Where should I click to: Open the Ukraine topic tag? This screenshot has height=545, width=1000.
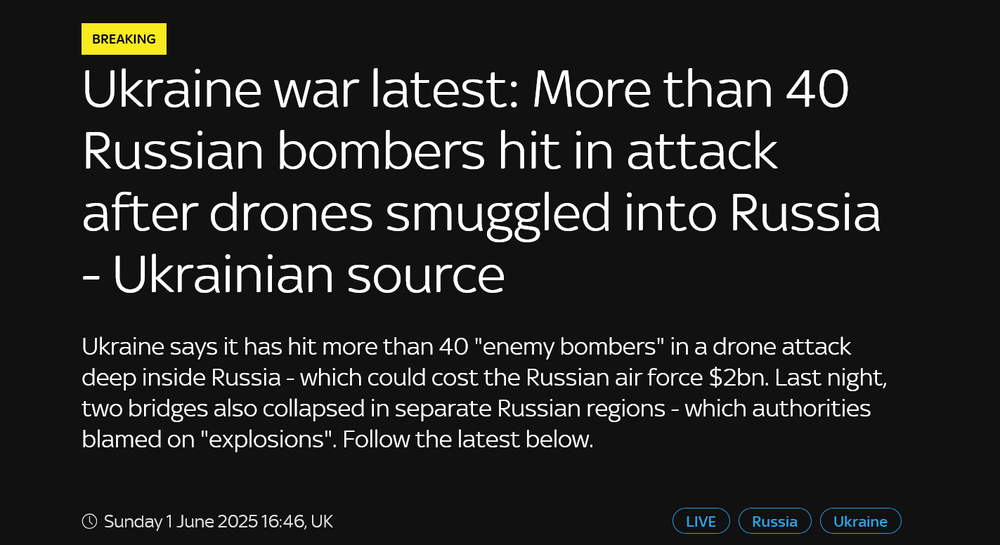point(860,521)
